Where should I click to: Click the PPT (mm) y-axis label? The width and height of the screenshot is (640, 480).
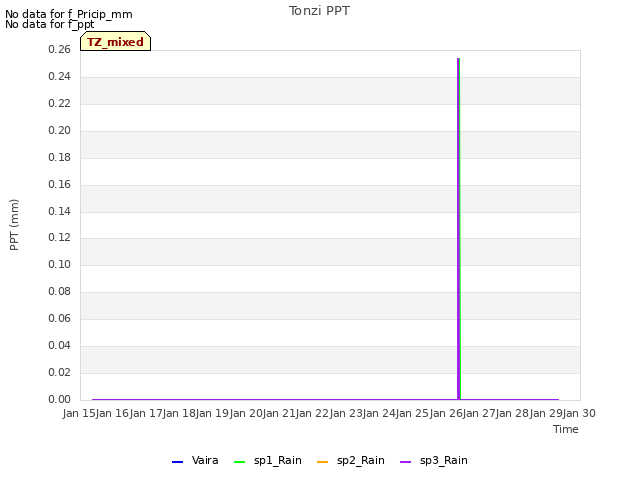14,225
